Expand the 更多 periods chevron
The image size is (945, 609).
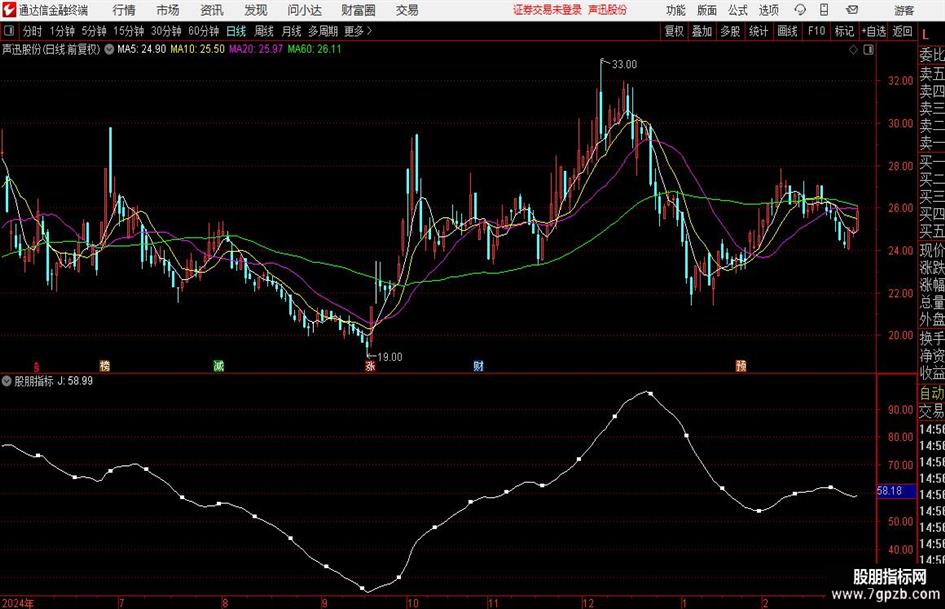click(x=369, y=31)
